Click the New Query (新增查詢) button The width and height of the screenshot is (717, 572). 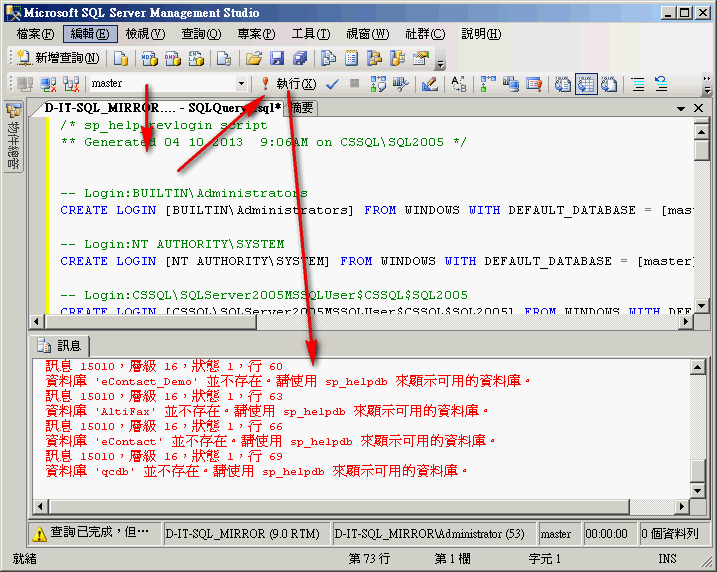(x=58, y=58)
